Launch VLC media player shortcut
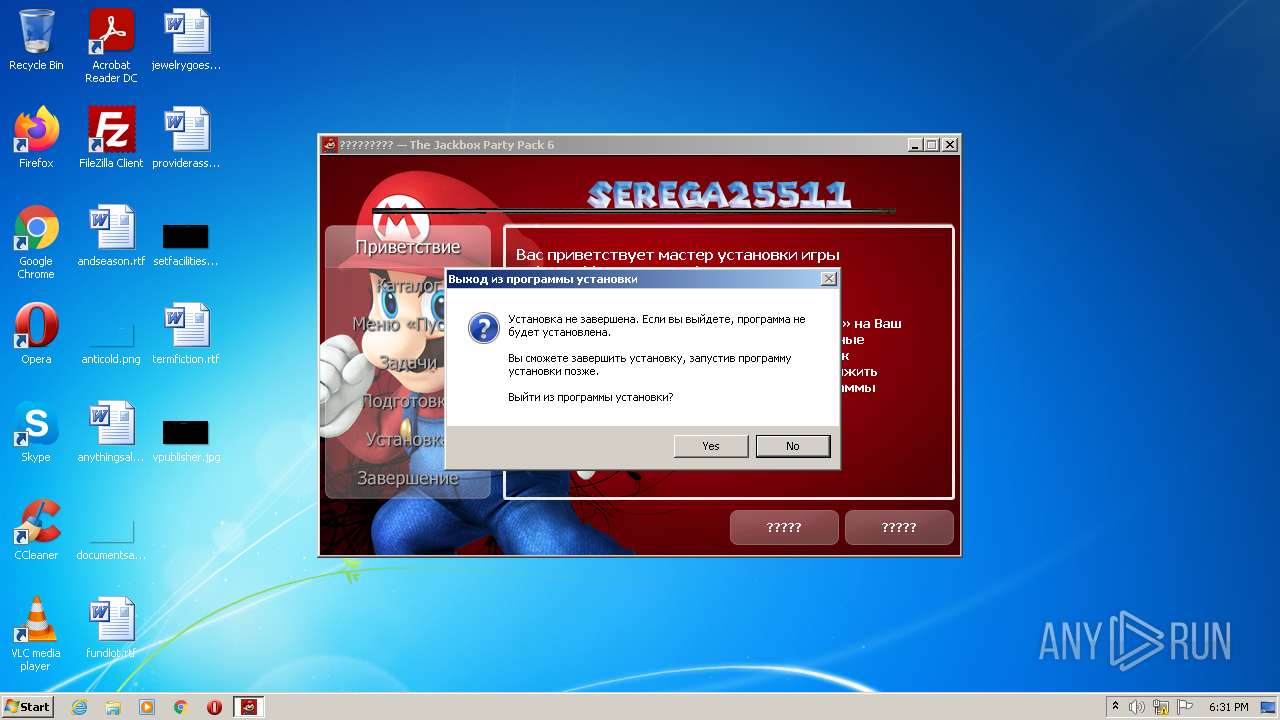The height and width of the screenshot is (720, 1280). coord(36,634)
